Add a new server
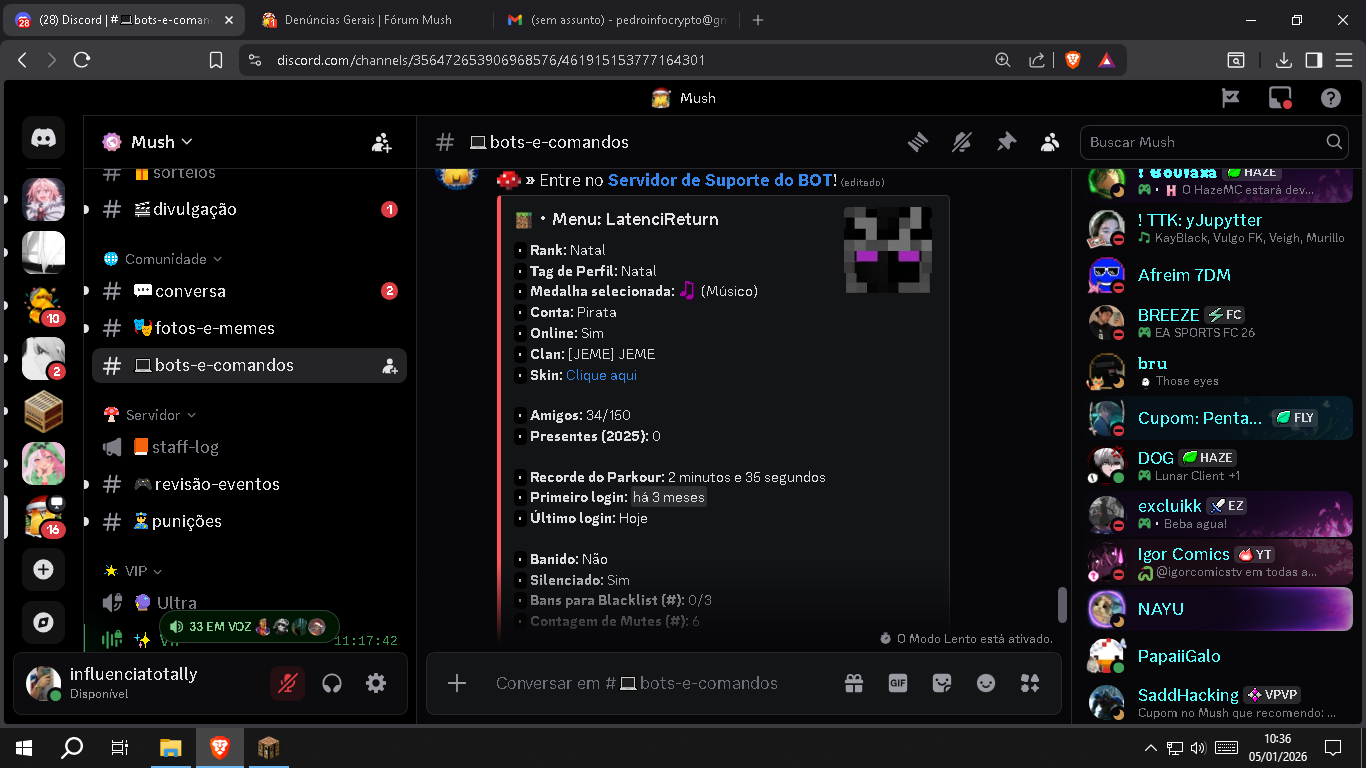The height and width of the screenshot is (768, 1366). point(43,569)
